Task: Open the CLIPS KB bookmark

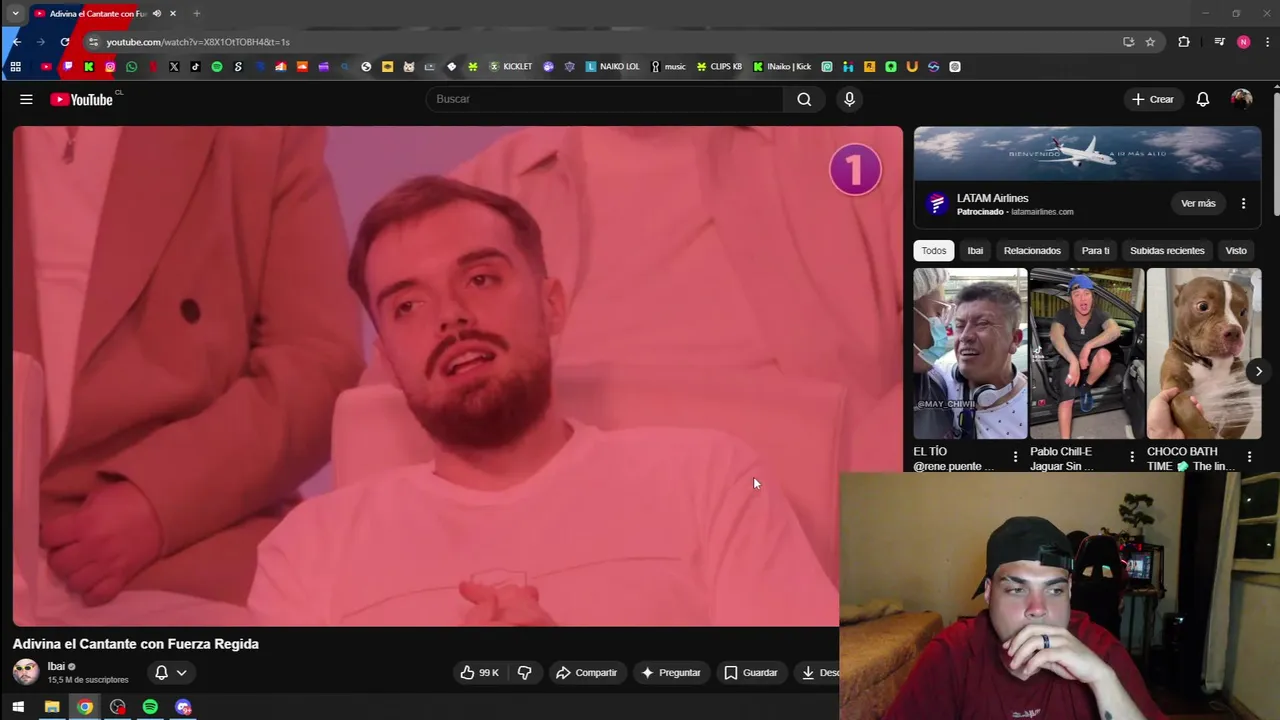Action: coord(719,67)
